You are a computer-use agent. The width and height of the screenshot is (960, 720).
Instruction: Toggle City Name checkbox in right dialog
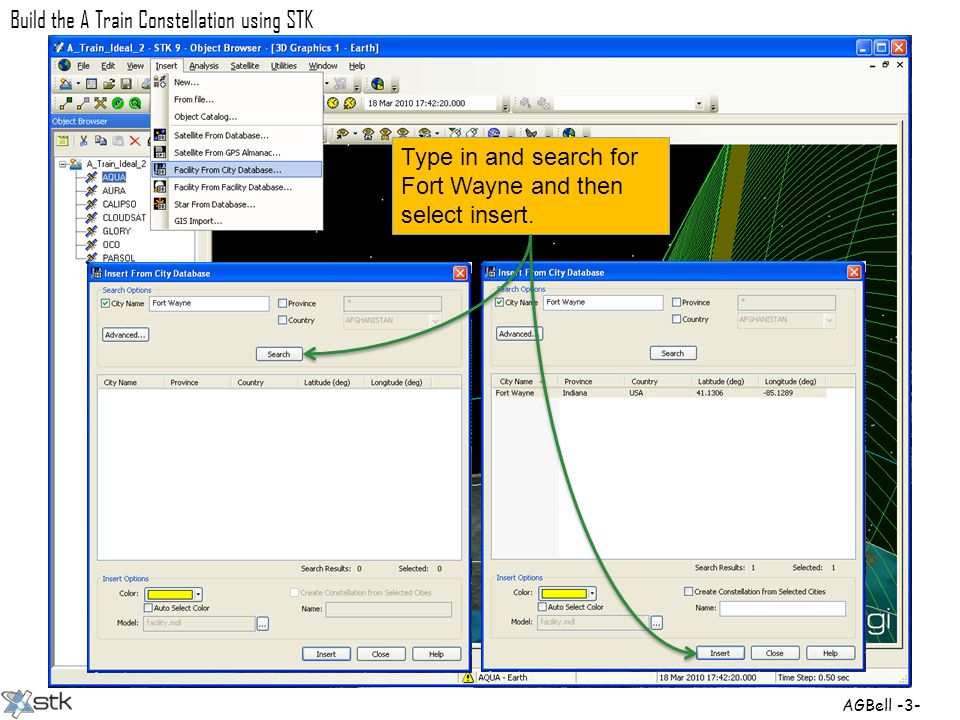pyautogui.click(x=500, y=302)
